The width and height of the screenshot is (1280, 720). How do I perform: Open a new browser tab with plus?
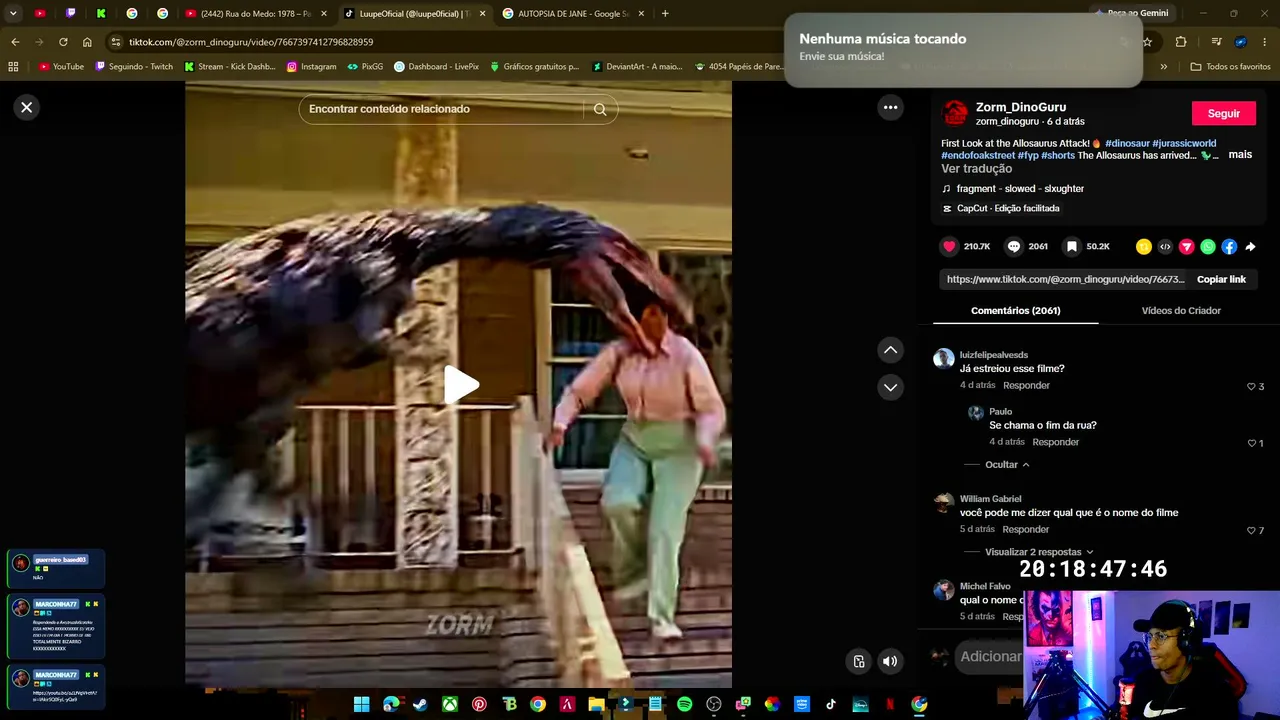(665, 14)
